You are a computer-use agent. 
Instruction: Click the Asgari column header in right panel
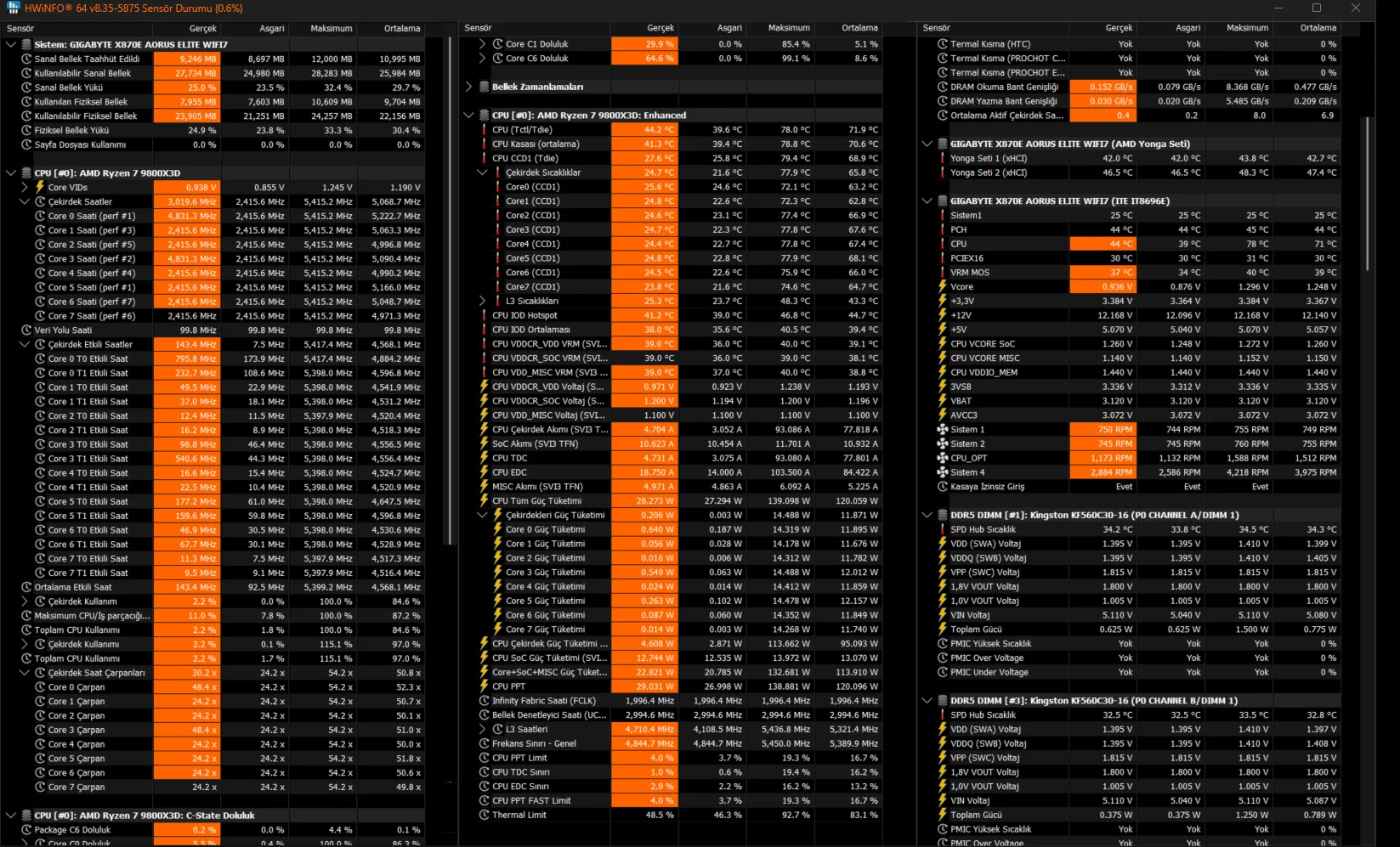[x=1171, y=28]
